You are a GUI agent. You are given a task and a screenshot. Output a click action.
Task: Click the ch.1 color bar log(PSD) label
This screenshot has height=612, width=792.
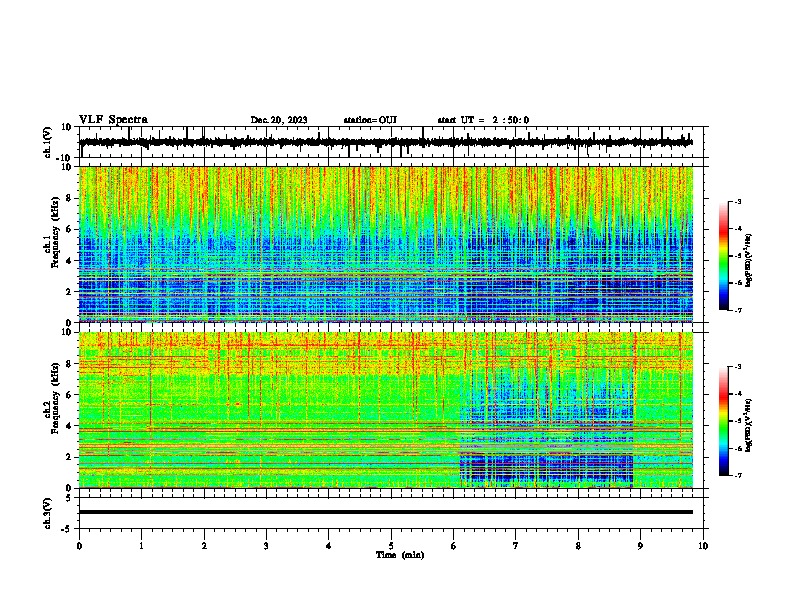(748, 260)
